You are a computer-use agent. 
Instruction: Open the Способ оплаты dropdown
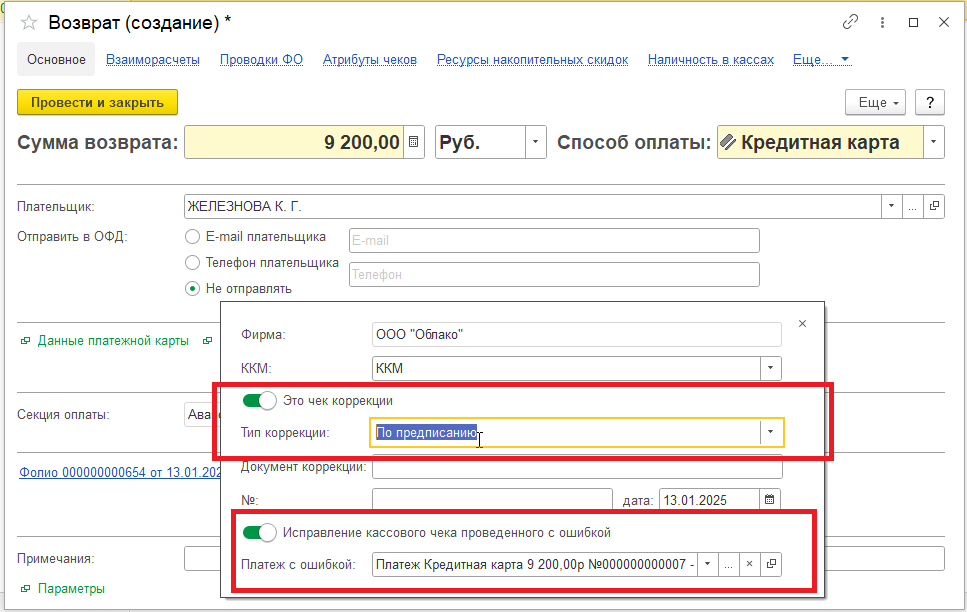933,142
